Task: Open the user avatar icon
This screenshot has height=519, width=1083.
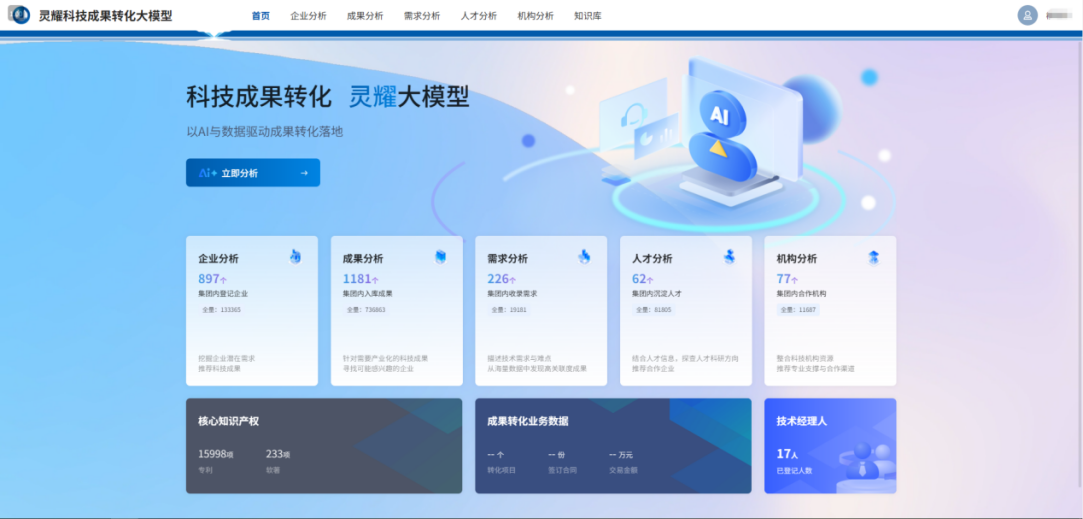Action: tap(1027, 15)
